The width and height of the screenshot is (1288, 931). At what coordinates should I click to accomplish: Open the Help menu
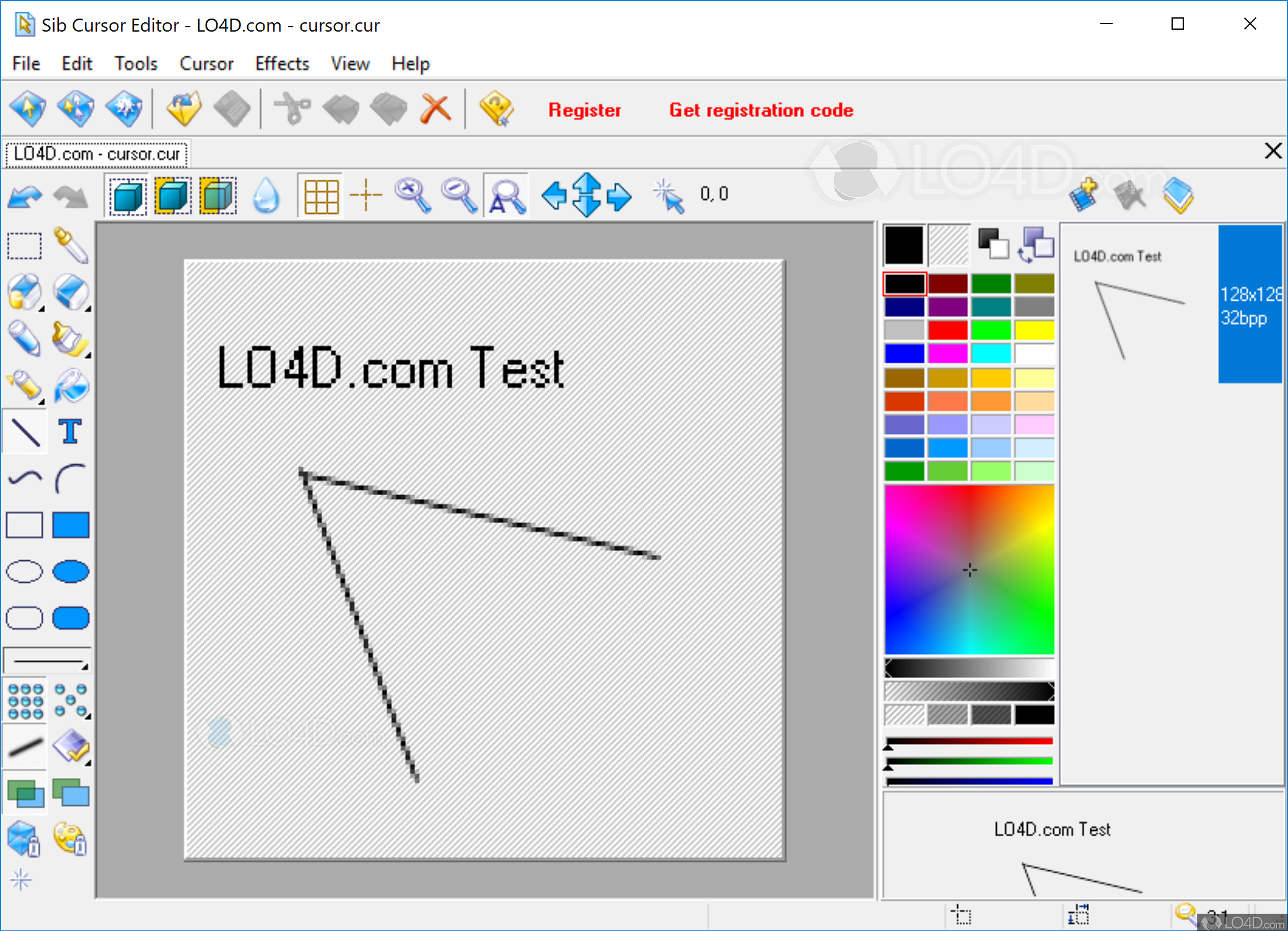(x=410, y=63)
